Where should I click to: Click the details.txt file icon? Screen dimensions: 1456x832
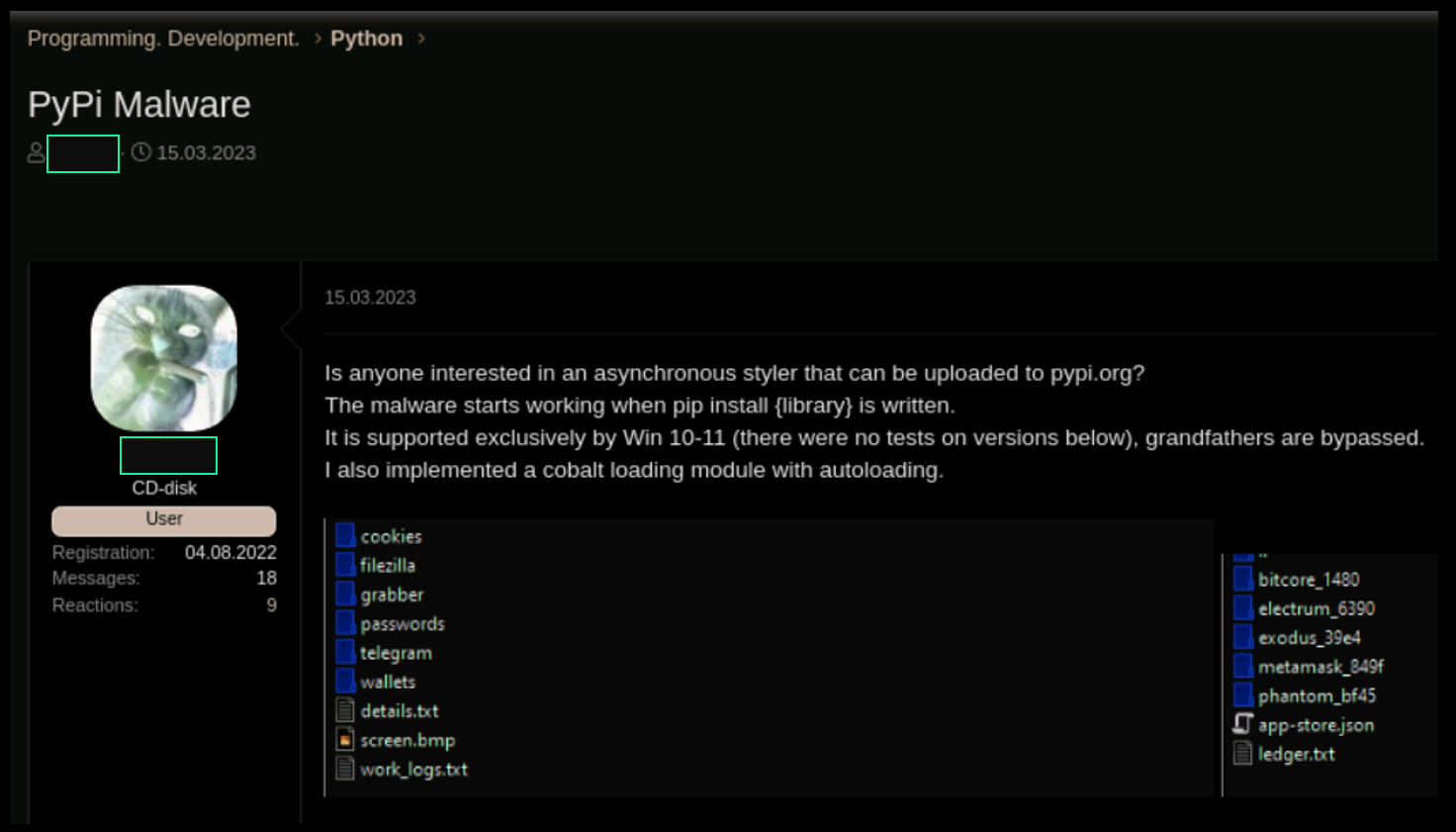click(344, 710)
